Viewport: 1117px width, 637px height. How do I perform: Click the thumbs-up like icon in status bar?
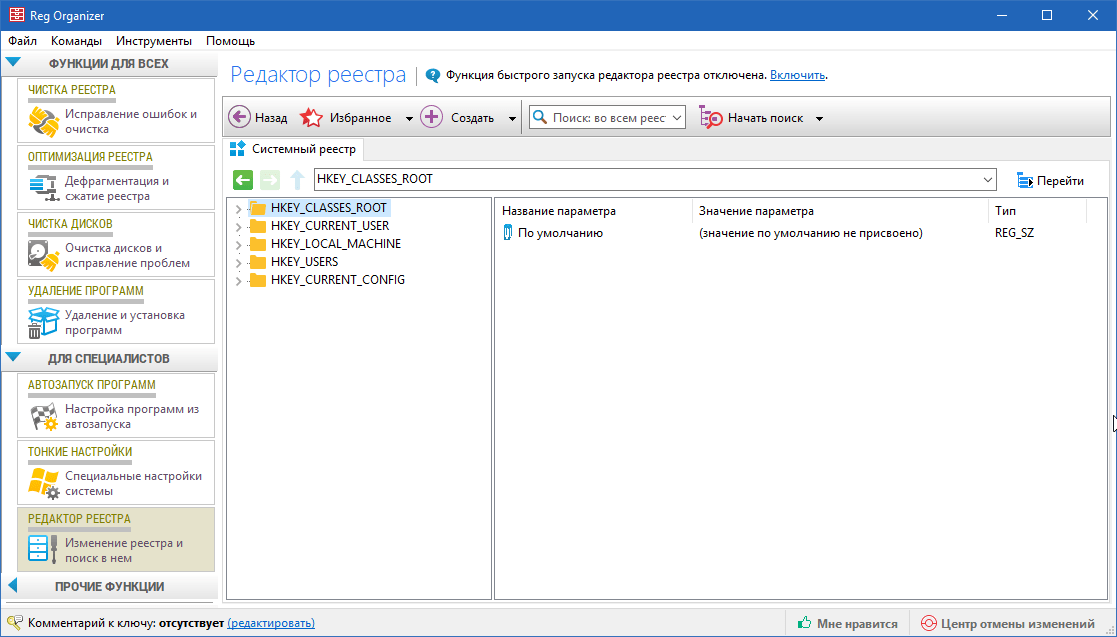tap(804, 623)
